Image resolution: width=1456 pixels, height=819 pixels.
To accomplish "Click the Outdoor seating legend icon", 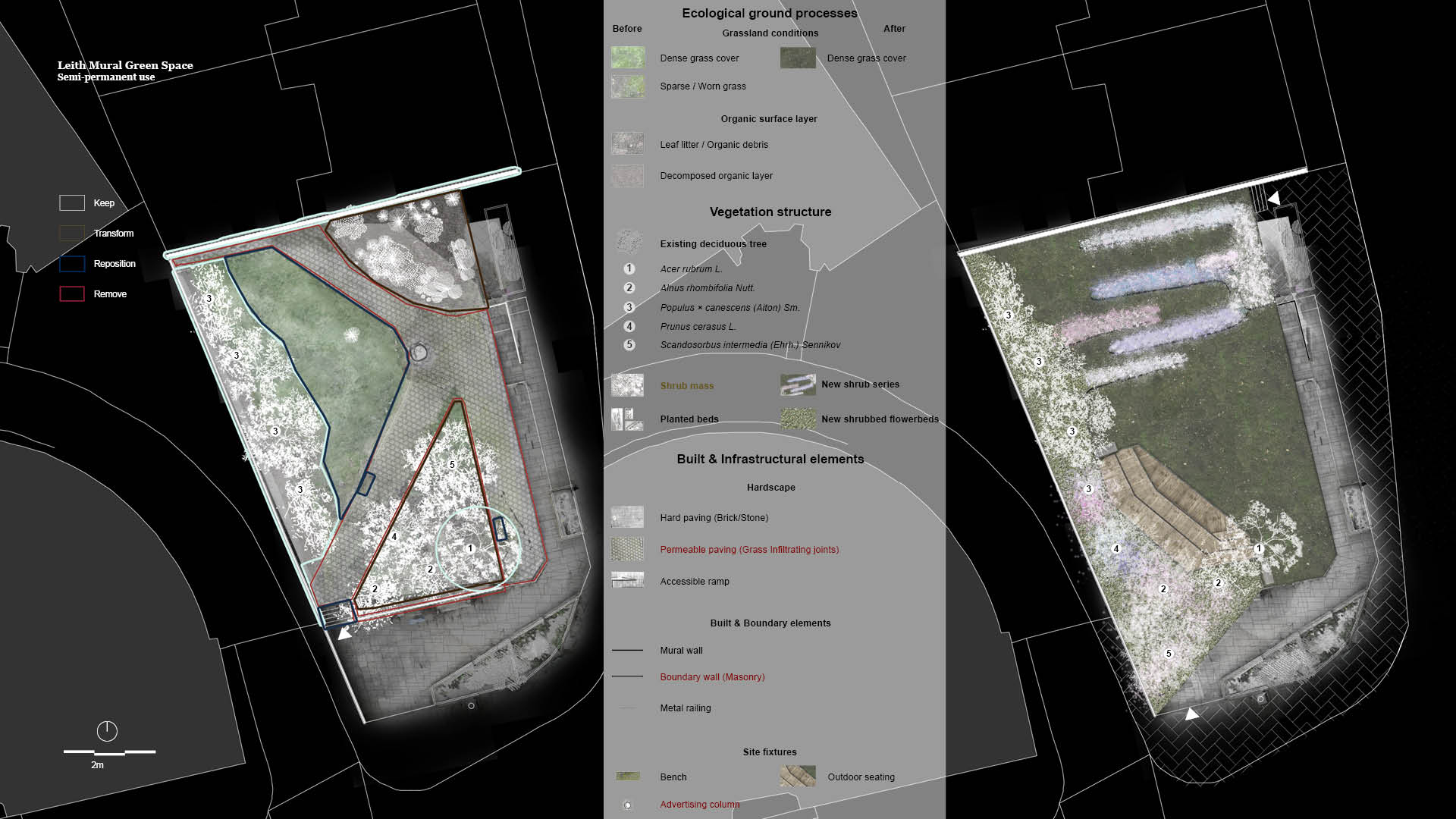I will 798,776.
